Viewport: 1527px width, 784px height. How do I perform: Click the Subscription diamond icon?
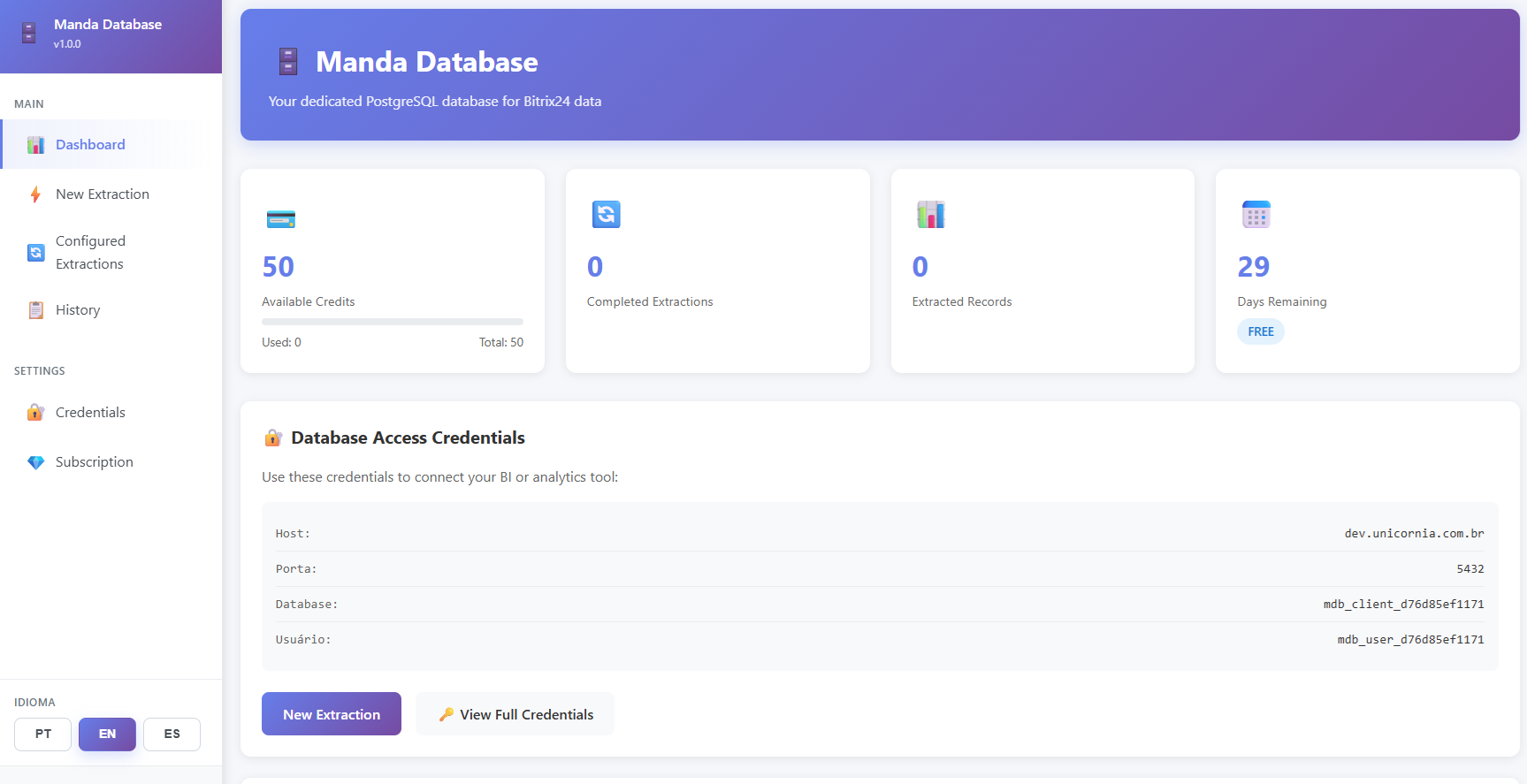pos(35,462)
